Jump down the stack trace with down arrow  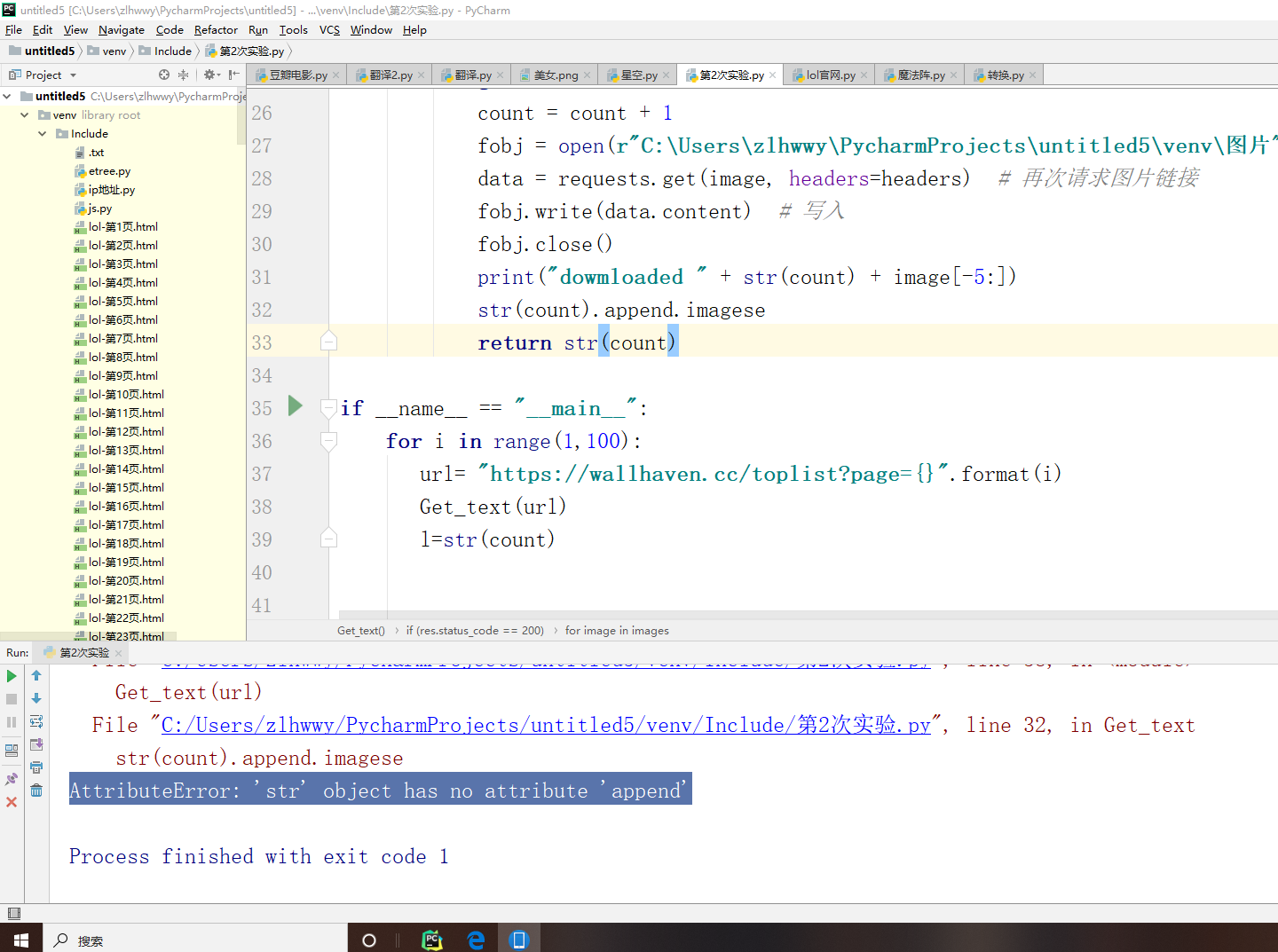click(35, 698)
